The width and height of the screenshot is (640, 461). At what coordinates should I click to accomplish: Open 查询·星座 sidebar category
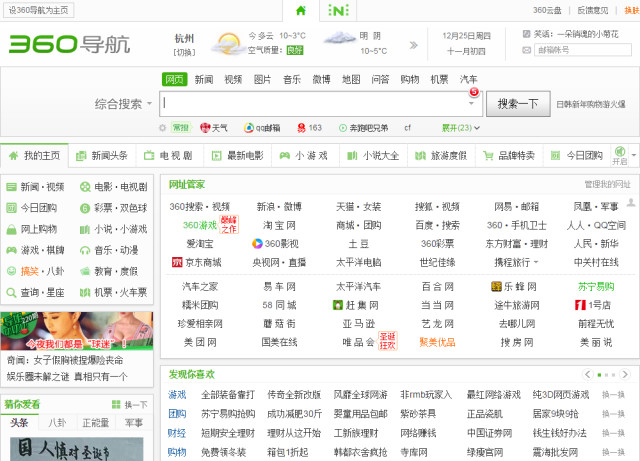click(x=36, y=292)
